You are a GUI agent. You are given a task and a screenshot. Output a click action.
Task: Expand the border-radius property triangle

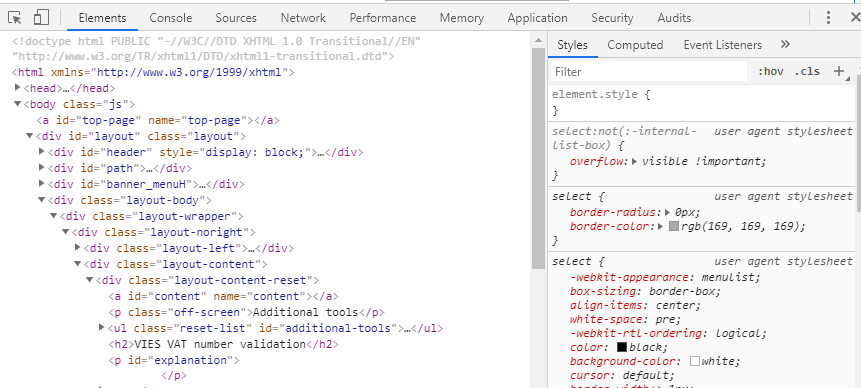(x=668, y=212)
